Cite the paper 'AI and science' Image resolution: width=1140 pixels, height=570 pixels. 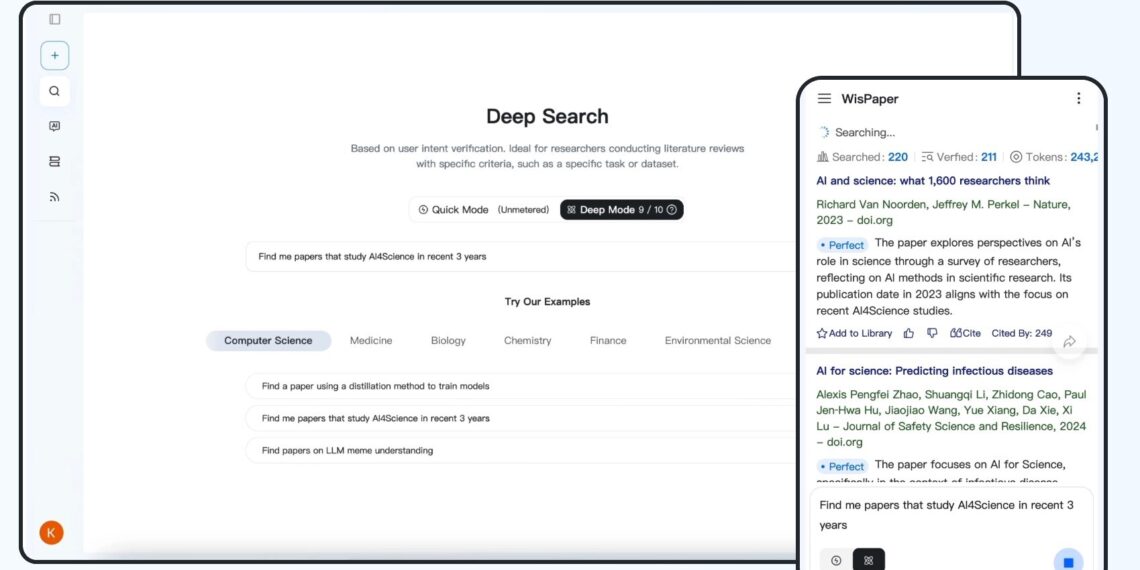(966, 333)
